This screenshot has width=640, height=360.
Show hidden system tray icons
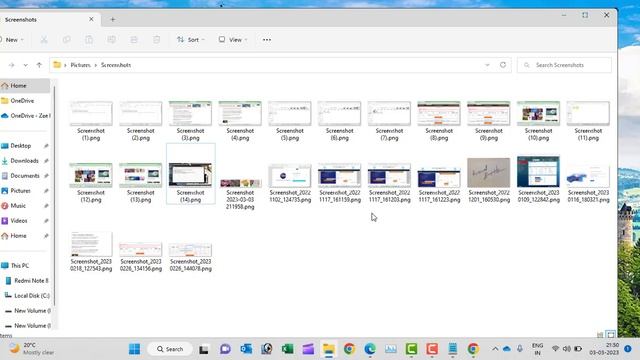pyautogui.click(x=495, y=349)
